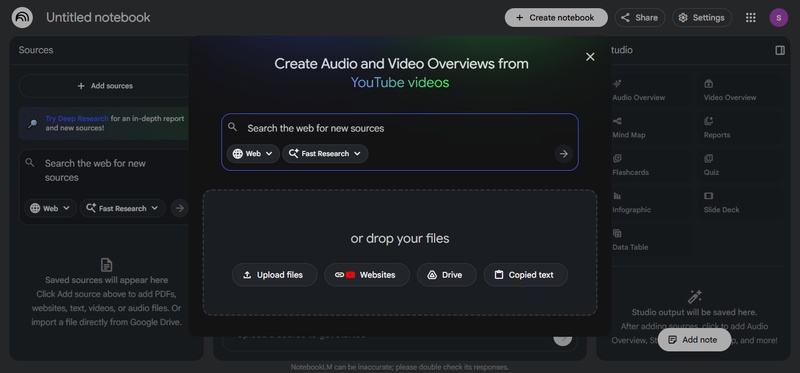
Task: Submit the dialog search arrow button
Action: point(563,154)
